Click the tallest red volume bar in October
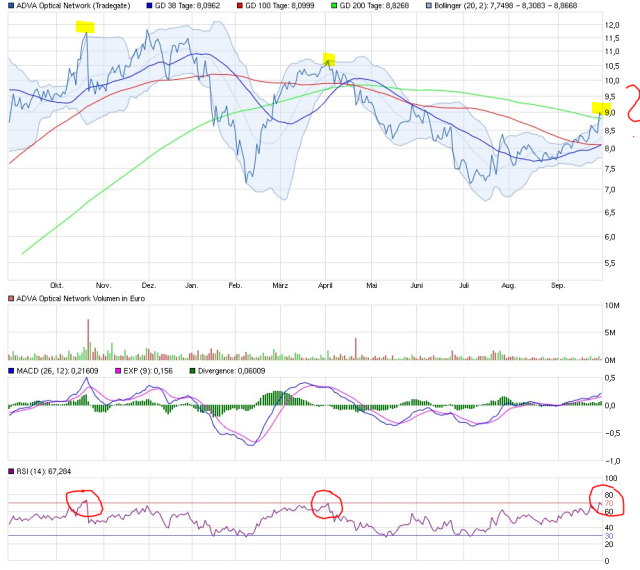 click(88, 339)
